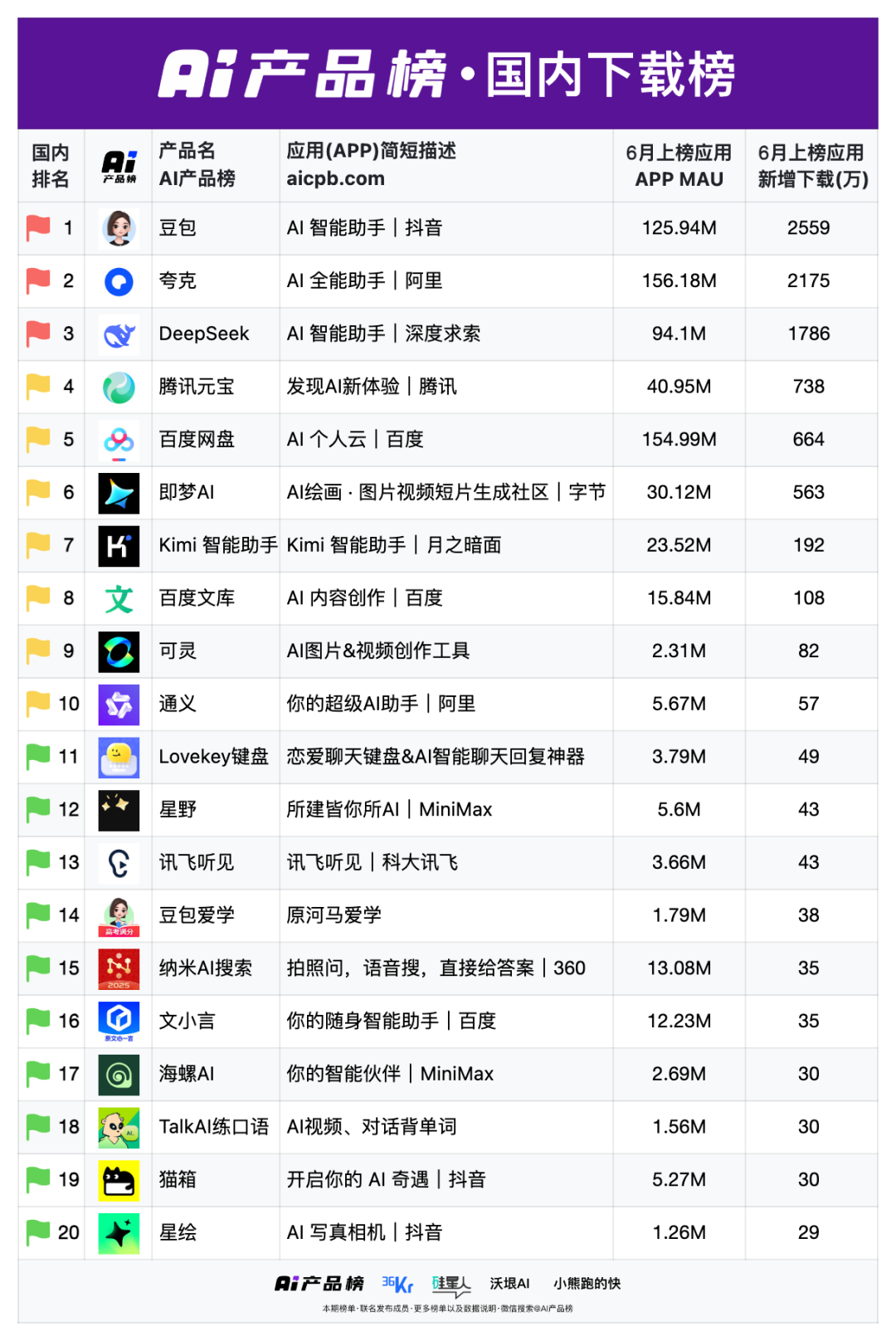Click the rank number '10'
The width and height of the screenshot is (896, 1341).
point(69,705)
